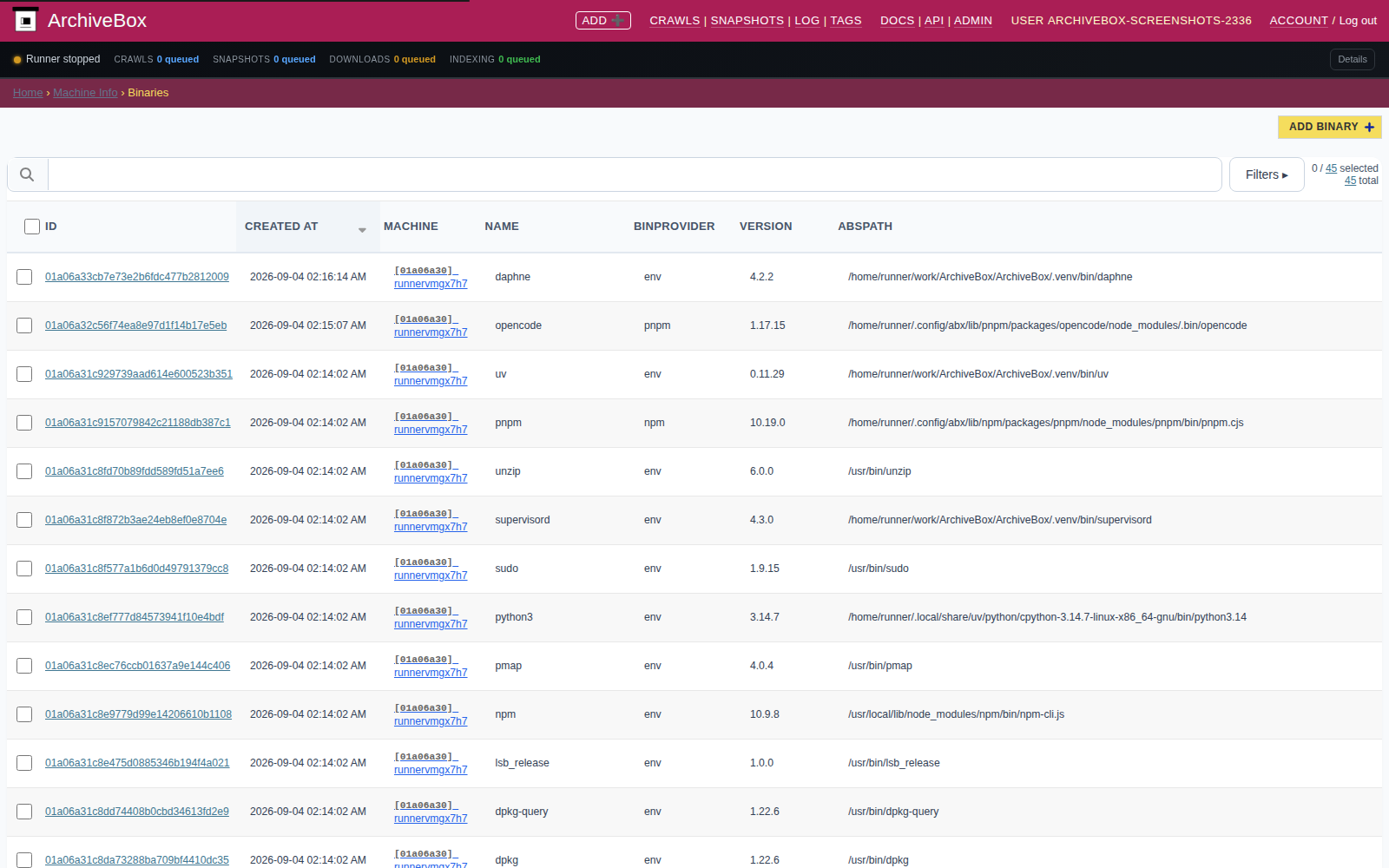Image resolution: width=1389 pixels, height=868 pixels.
Task: Focus the binaries search field
Action: [x=635, y=174]
